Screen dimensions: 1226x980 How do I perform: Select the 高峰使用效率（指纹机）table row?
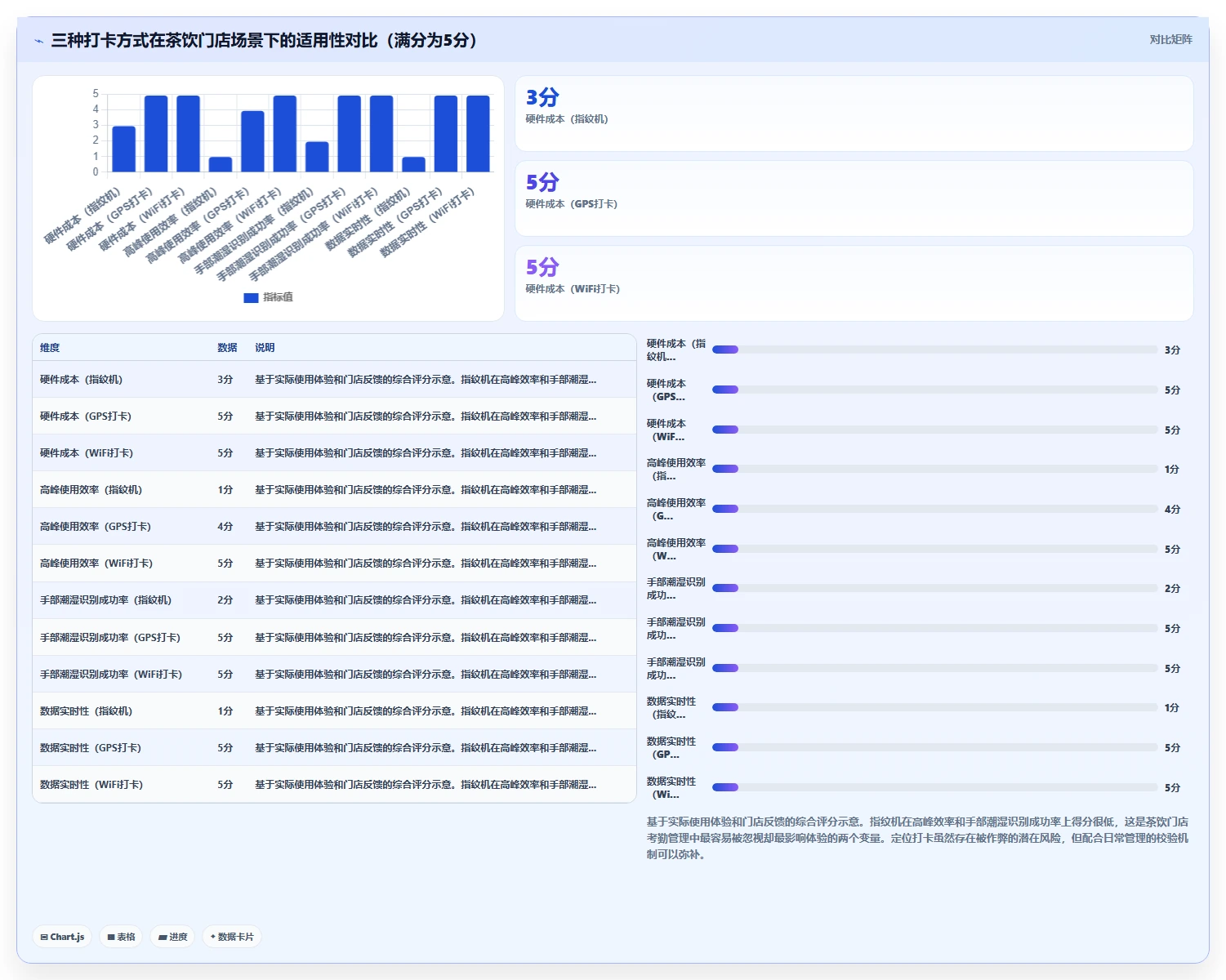tap(334, 490)
